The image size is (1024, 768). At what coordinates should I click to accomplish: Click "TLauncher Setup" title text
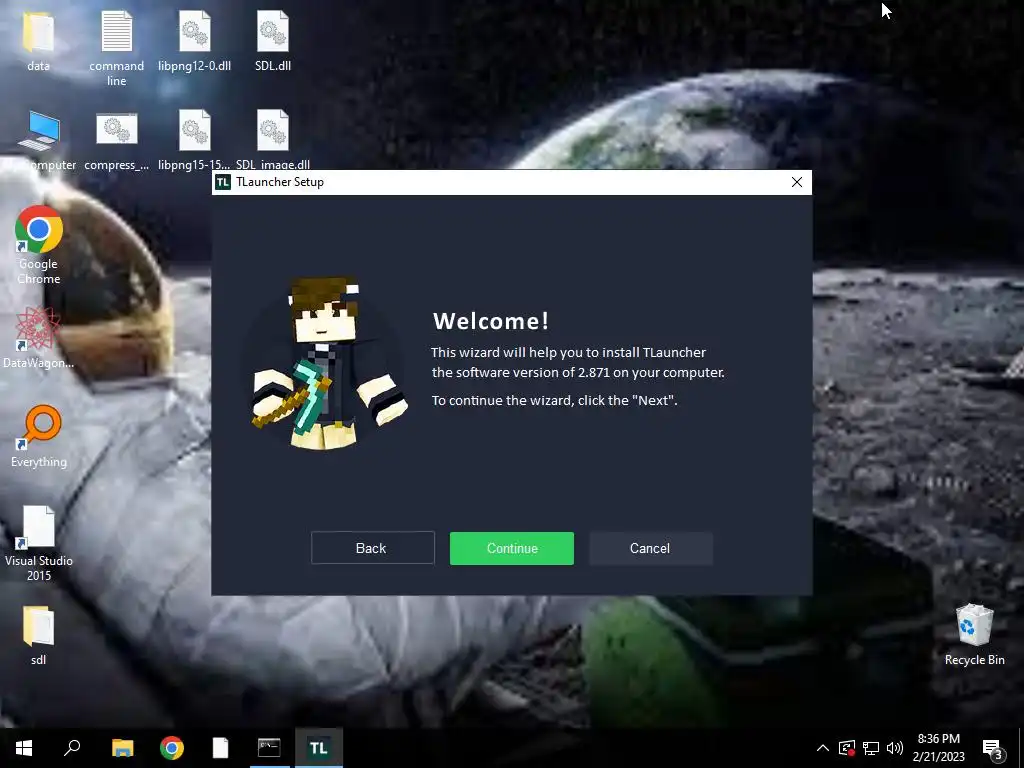pyautogui.click(x=280, y=182)
